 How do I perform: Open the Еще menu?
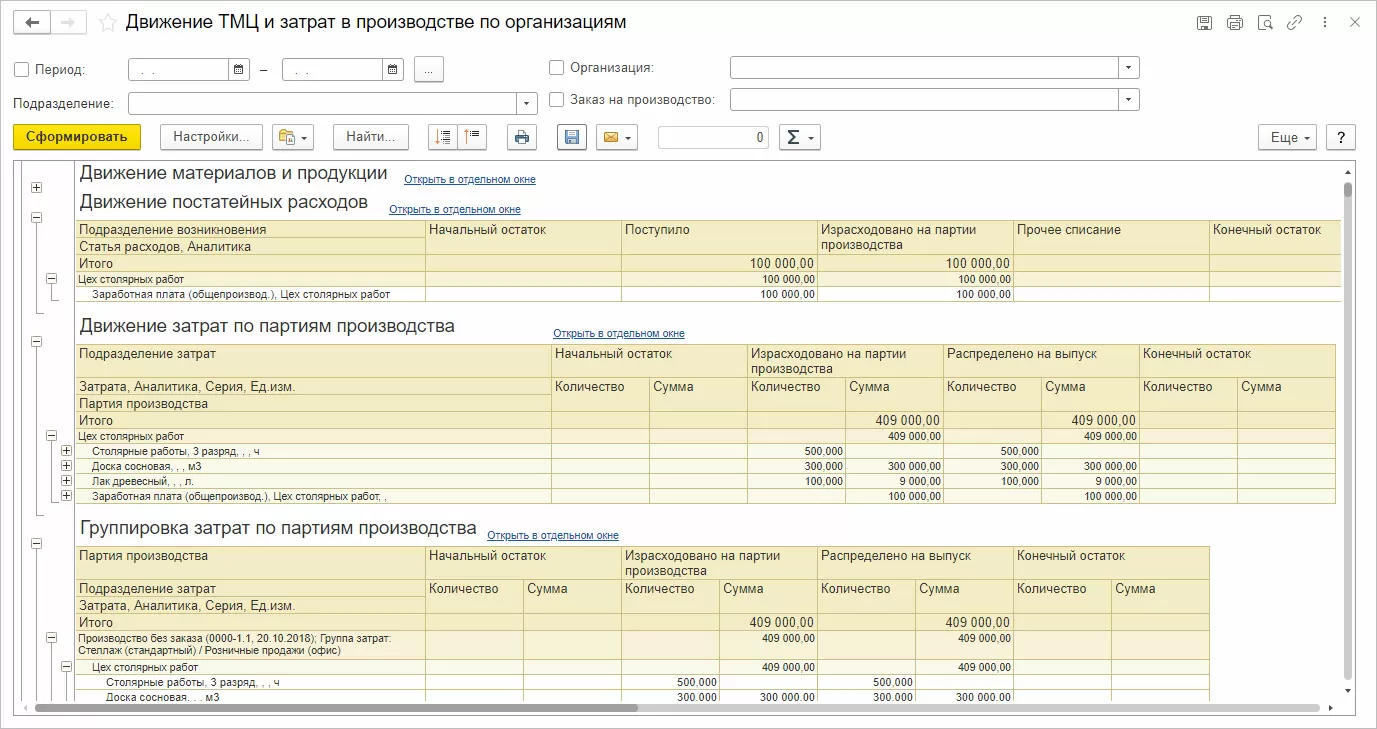[1287, 137]
